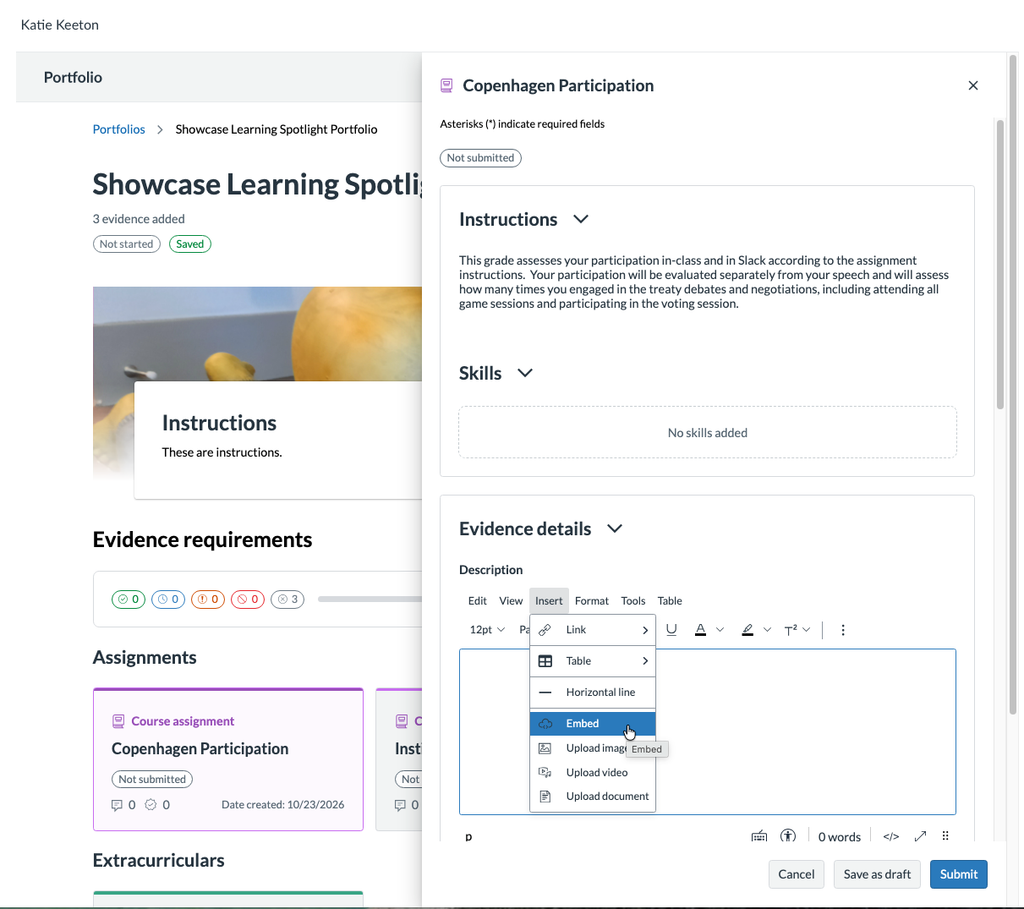
Task: Toggle superscript formatting icon
Action: click(790, 630)
